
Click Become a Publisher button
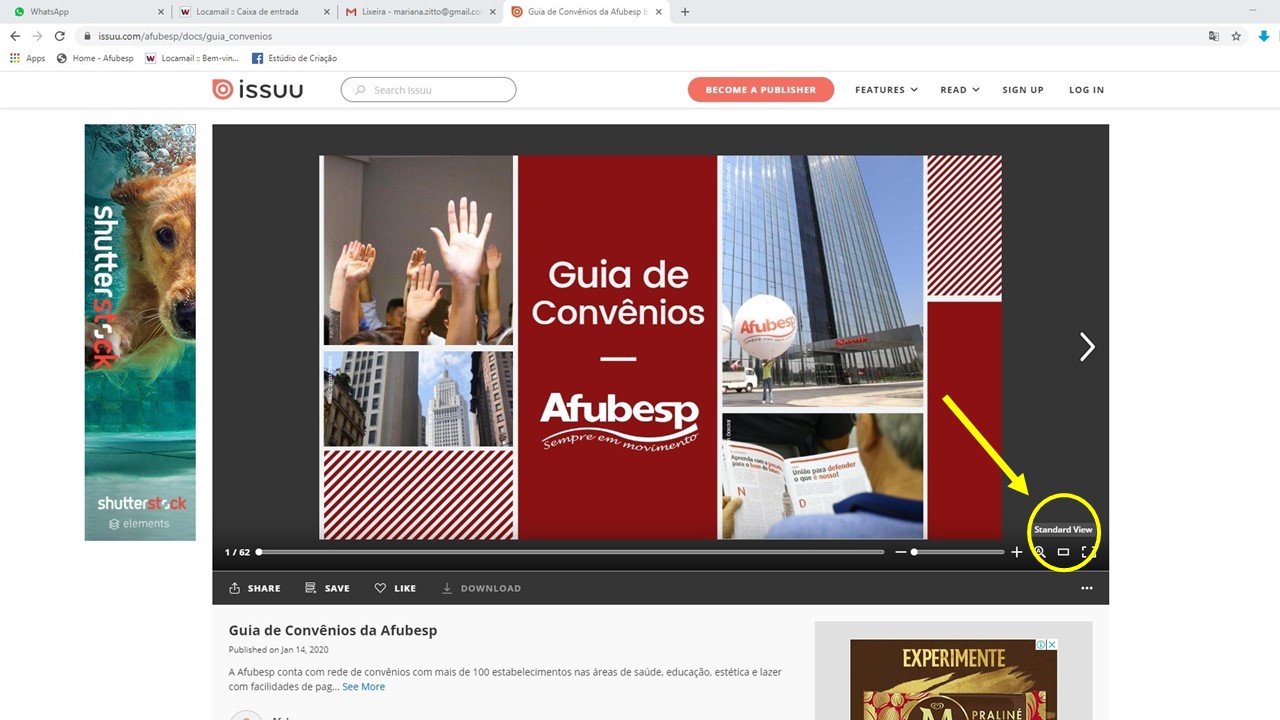coord(761,90)
